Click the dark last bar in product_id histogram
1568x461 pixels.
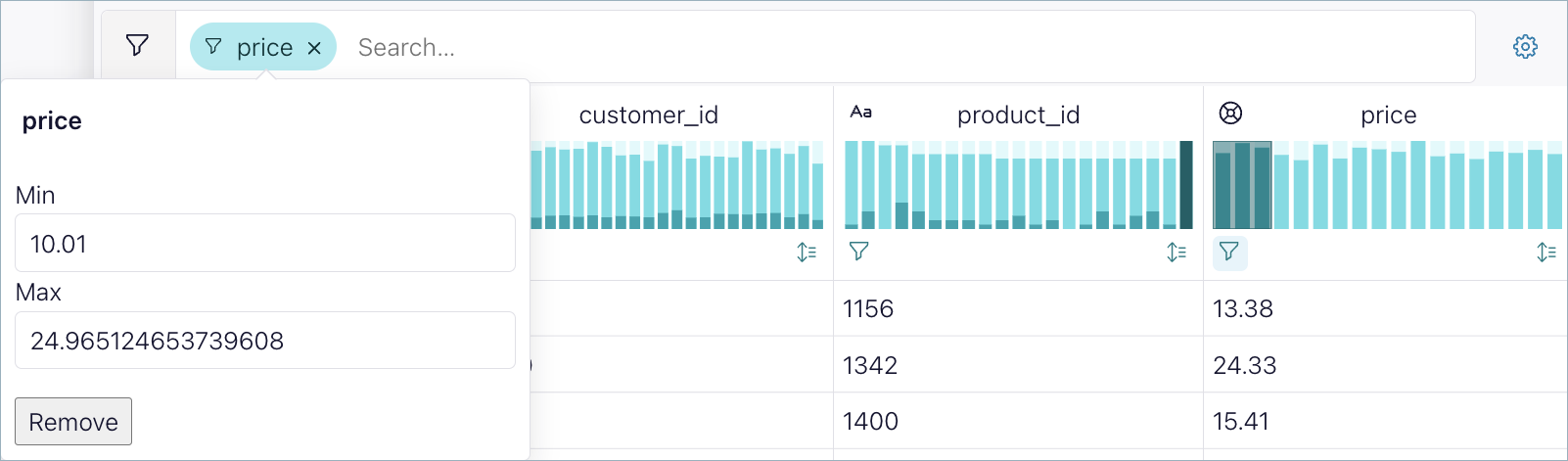pyautogui.click(x=1186, y=185)
